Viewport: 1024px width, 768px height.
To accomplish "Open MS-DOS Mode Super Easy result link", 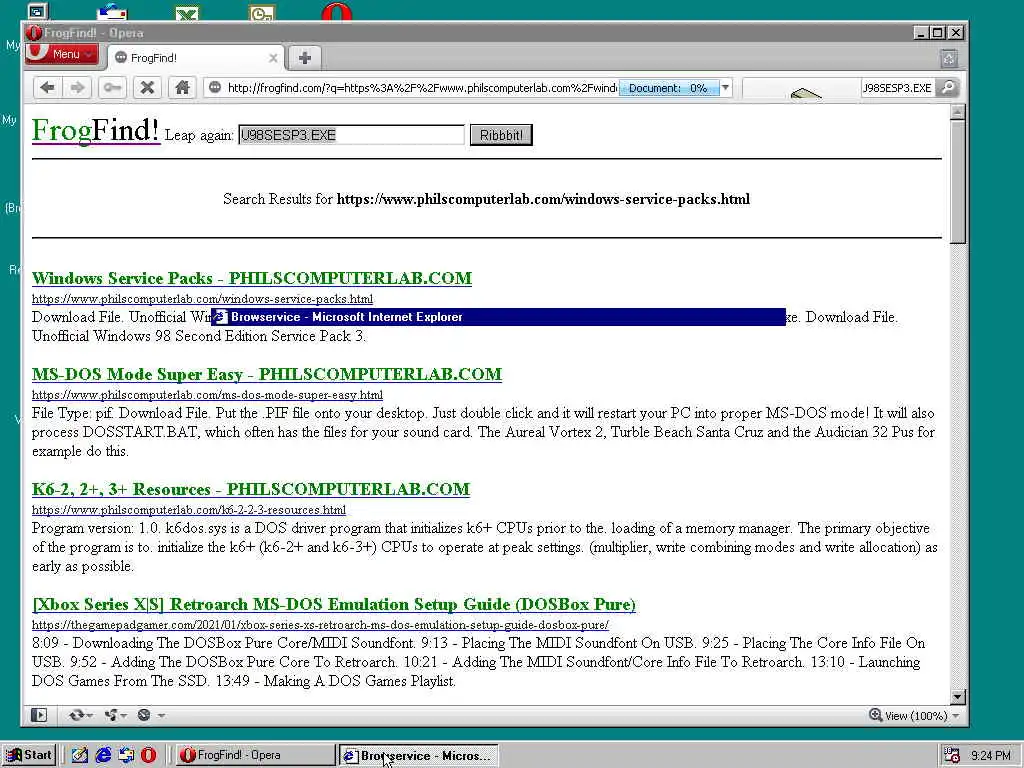I will [266, 374].
